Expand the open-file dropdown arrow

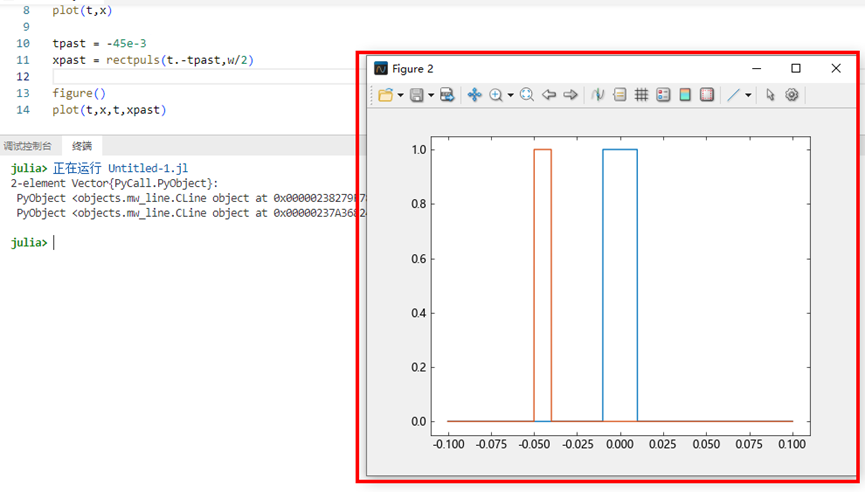[x=401, y=95]
